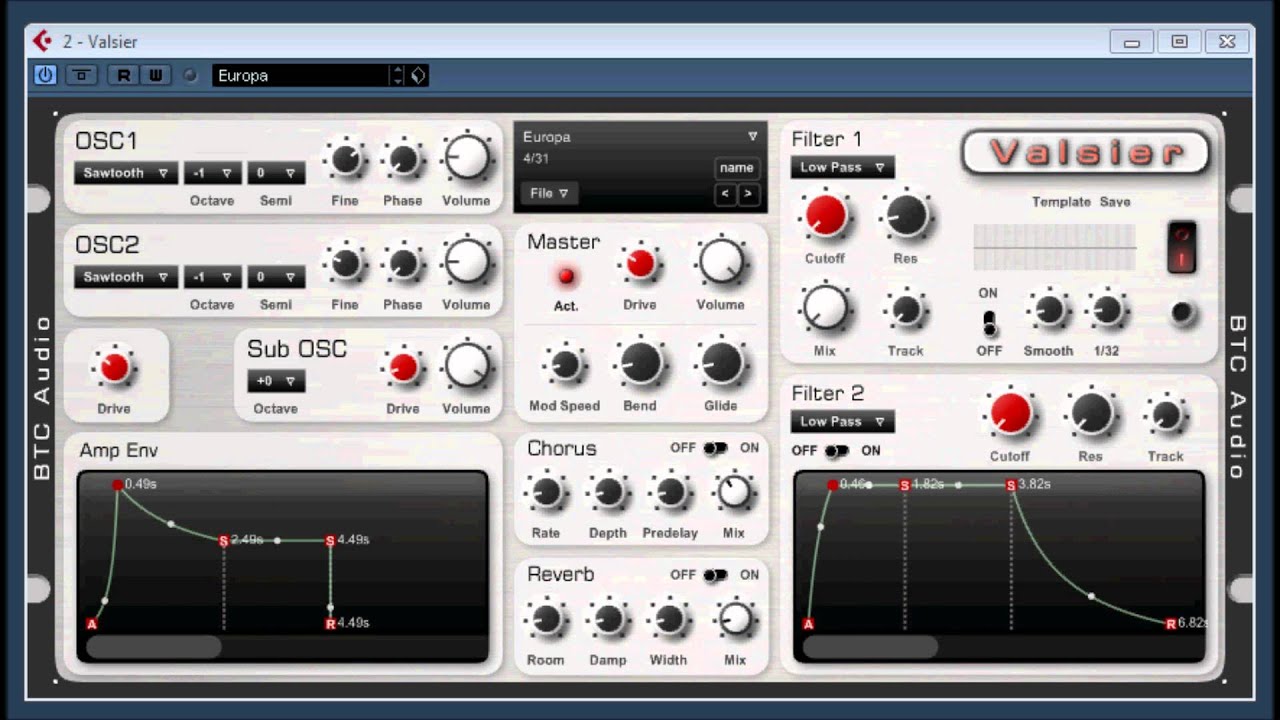Toggle the Filter 2 OFF/ON switch
Image resolution: width=1280 pixels, height=720 pixels.
pos(837,451)
